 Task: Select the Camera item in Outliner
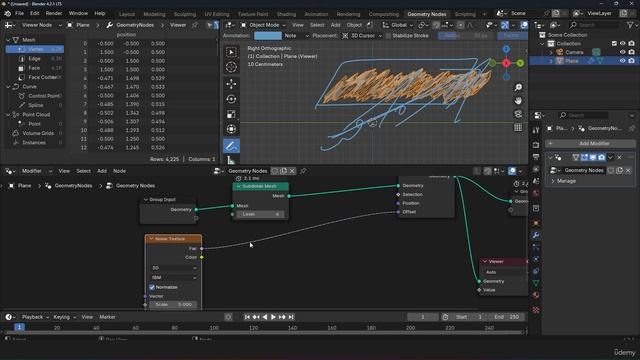pos(574,52)
